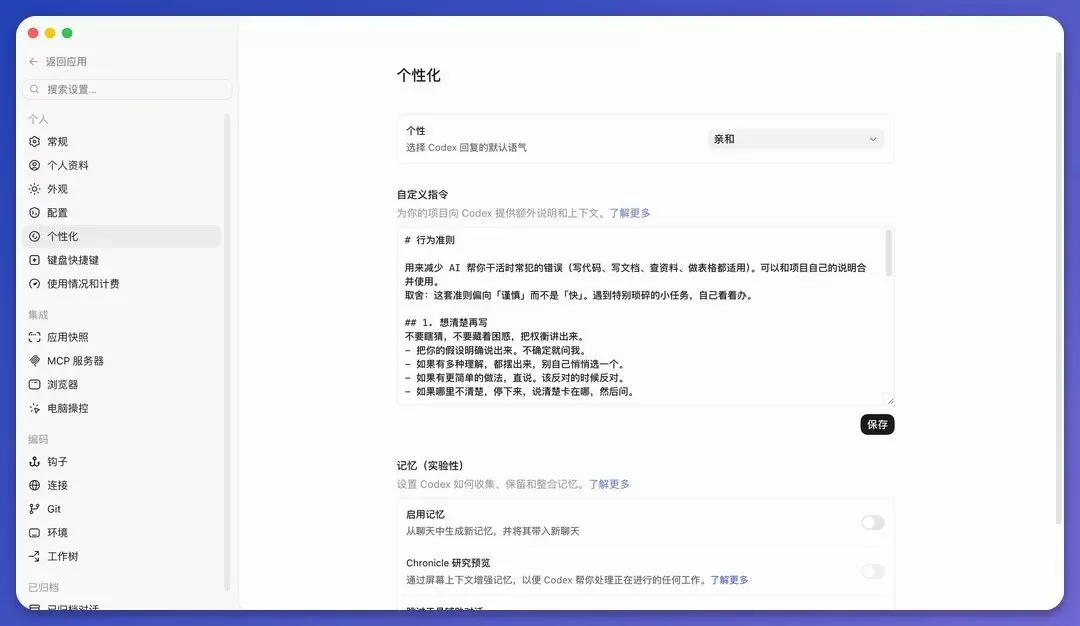Select MCP 服务器 in sidebar
This screenshot has width=1080, height=626.
coord(122,361)
